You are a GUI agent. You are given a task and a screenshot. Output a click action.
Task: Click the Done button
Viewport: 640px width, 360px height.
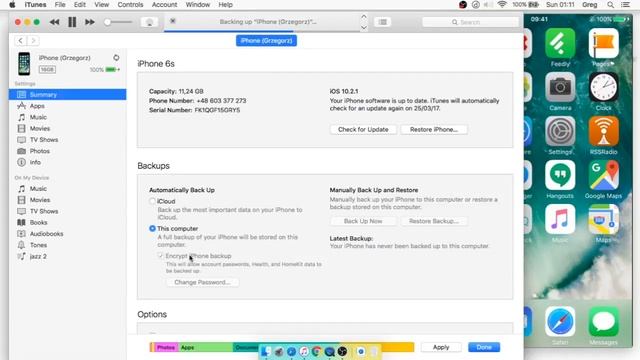tap(484, 347)
